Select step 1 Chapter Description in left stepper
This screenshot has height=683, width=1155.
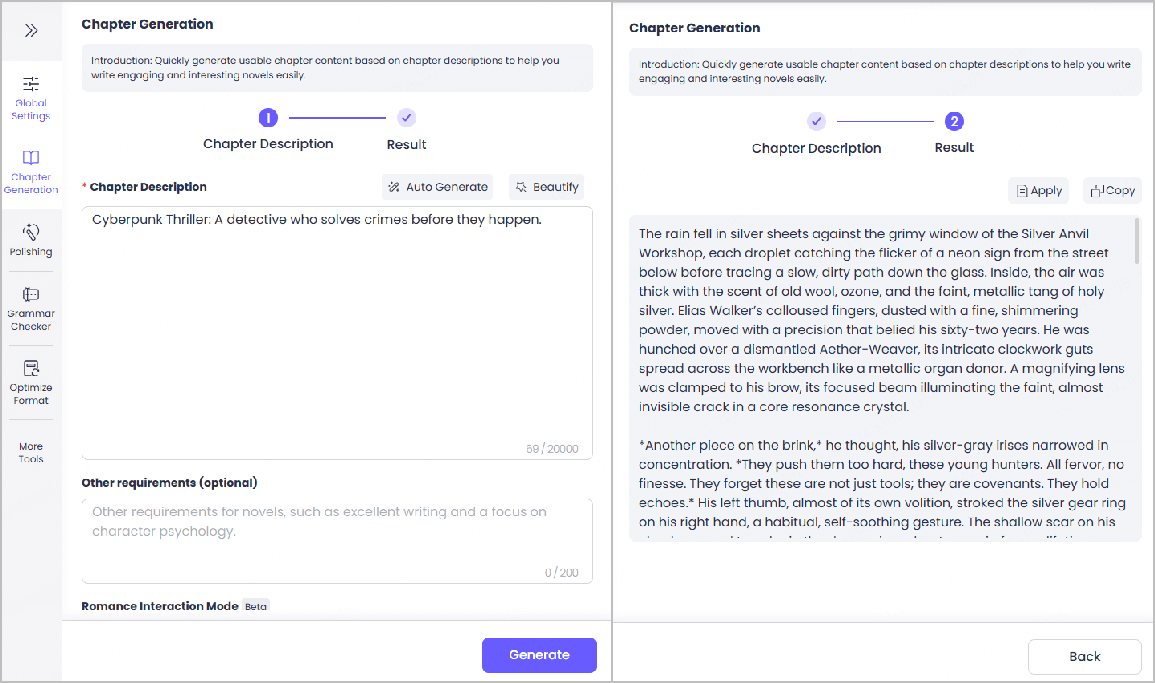click(268, 118)
